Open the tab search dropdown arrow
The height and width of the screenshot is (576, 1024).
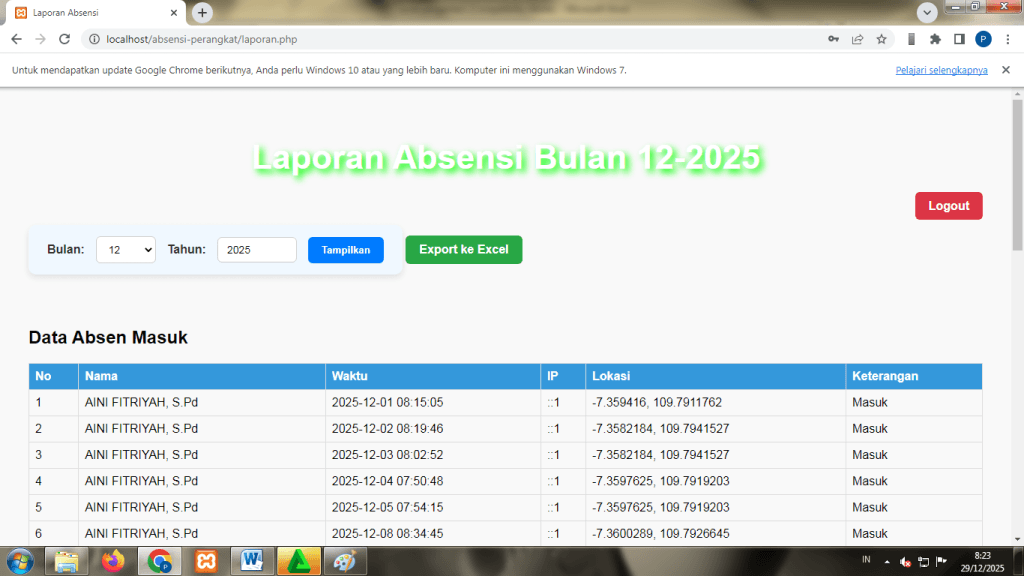(x=927, y=12)
